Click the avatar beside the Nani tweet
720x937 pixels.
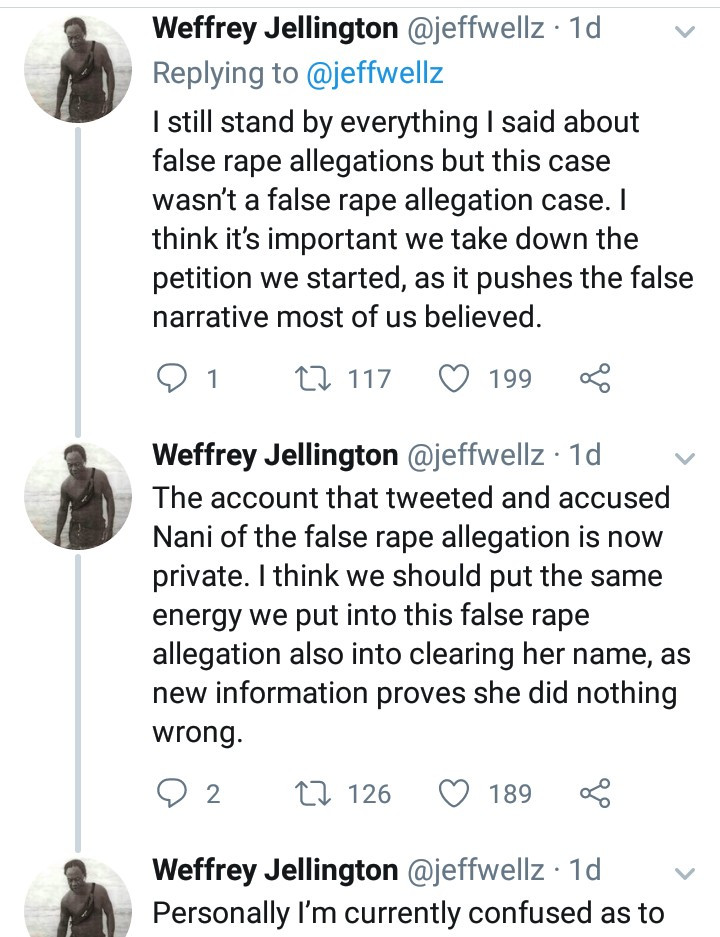[x=77, y=495]
